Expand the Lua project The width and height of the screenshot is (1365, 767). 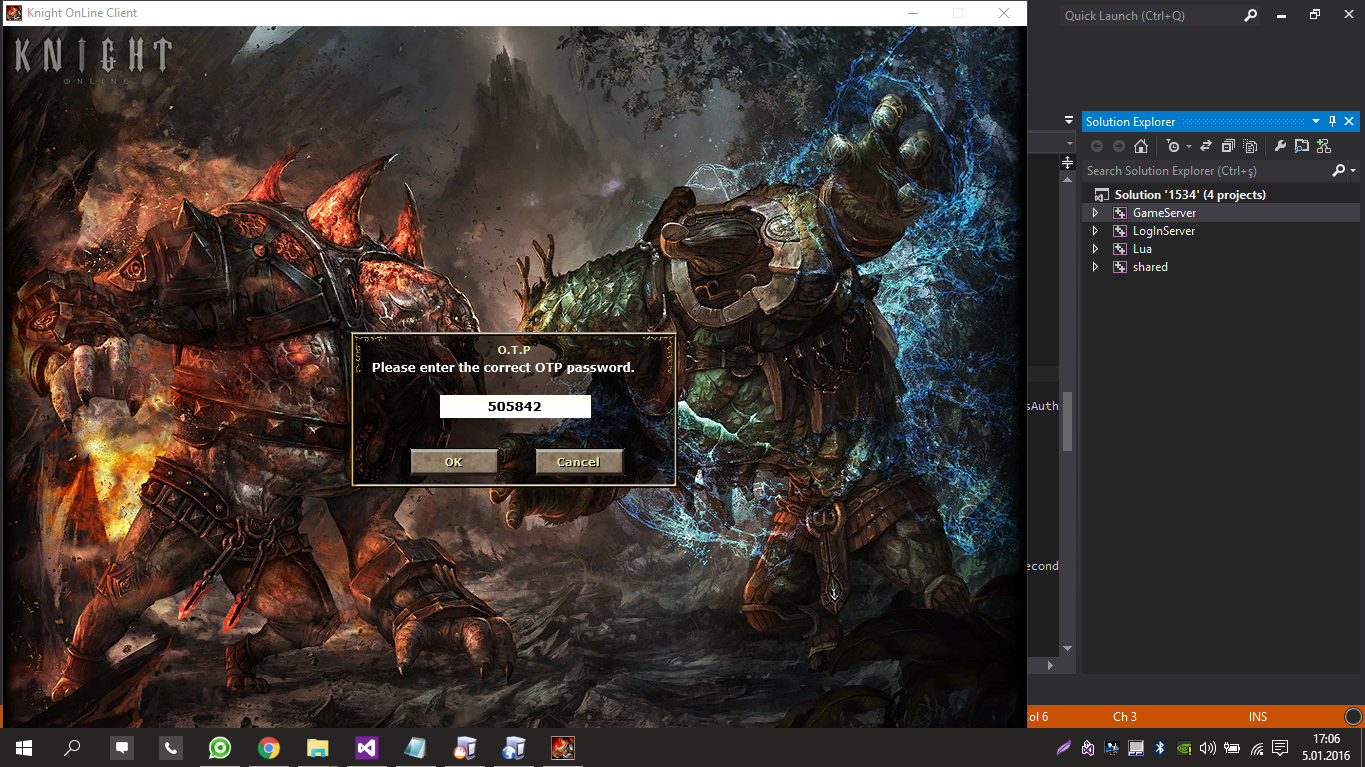[x=1095, y=249]
